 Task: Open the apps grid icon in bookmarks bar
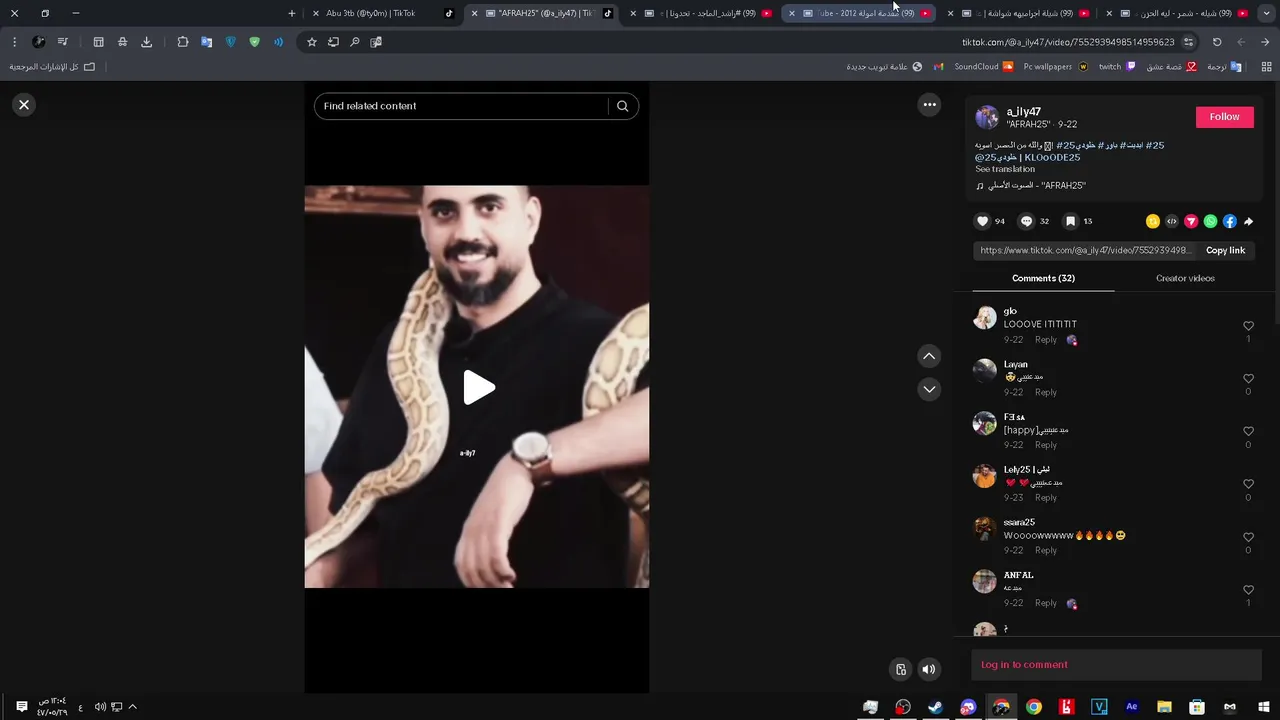(x=1265, y=67)
